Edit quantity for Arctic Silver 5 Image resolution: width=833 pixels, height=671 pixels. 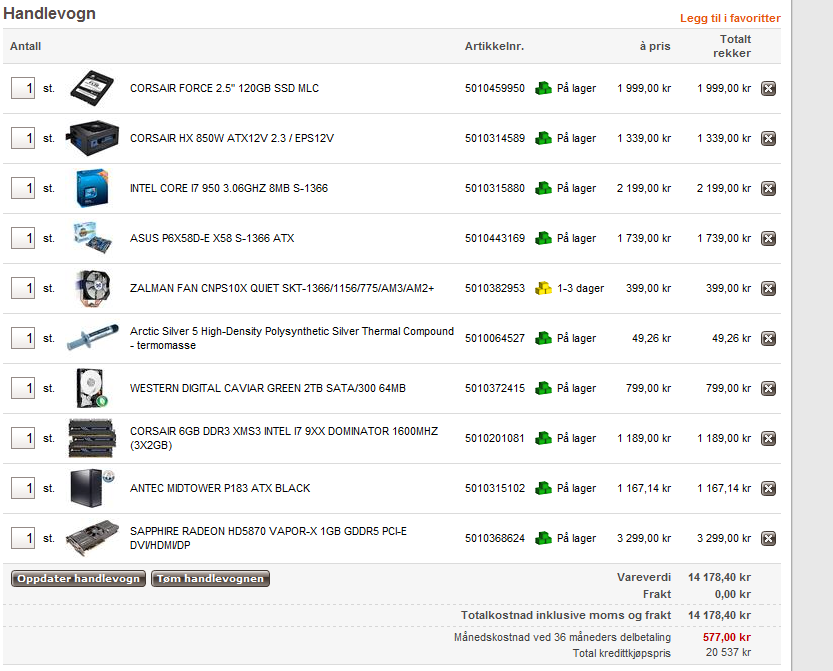tap(23, 338)
